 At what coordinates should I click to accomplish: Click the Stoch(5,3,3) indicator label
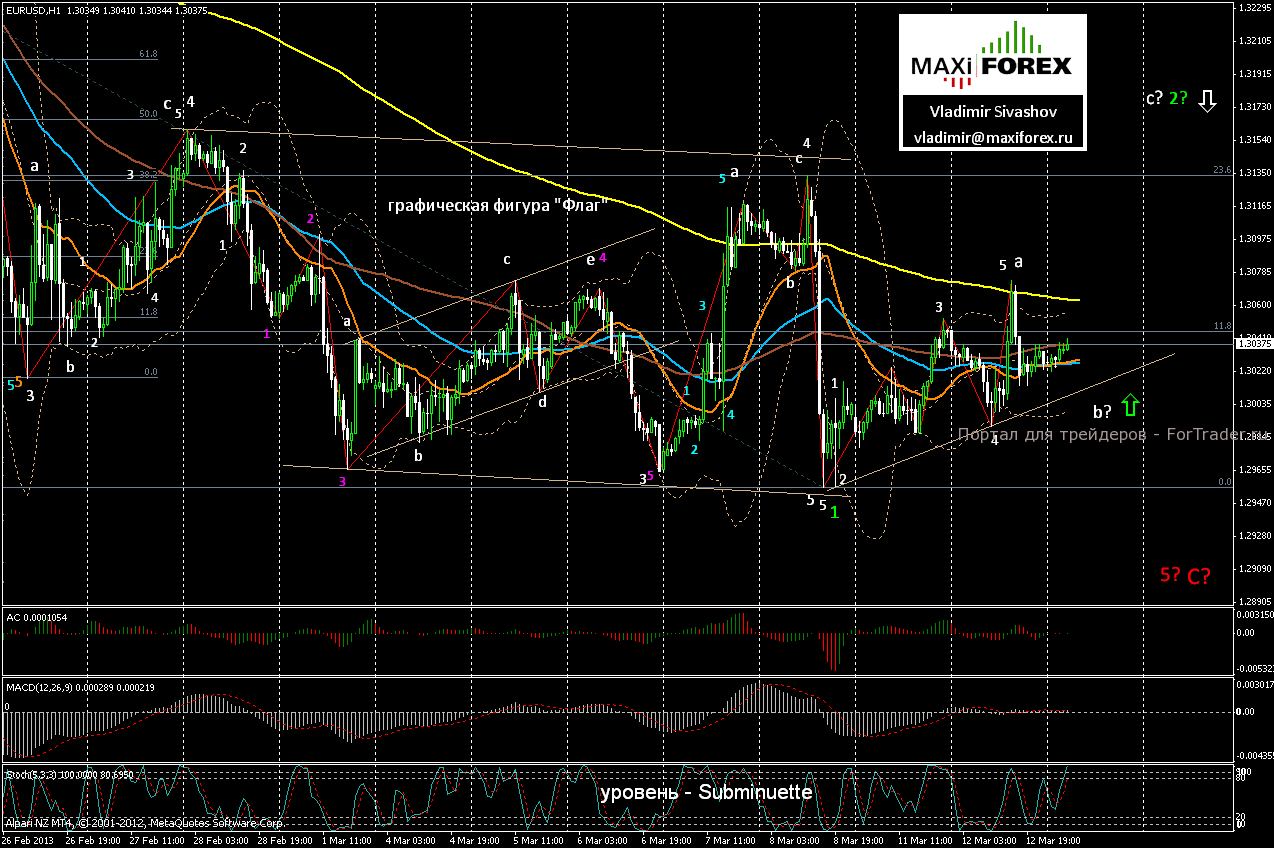click(69, 774)
